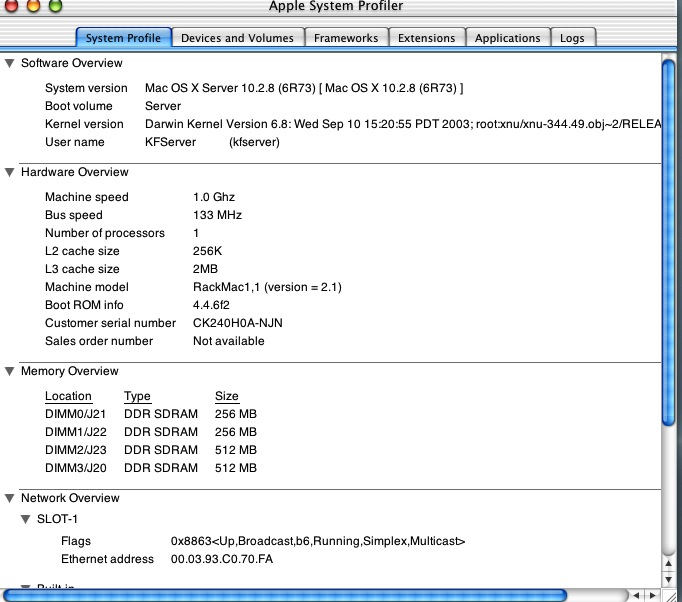Click the Flags value 0x8863 text
682x602 pixels.
coord(318,541)
